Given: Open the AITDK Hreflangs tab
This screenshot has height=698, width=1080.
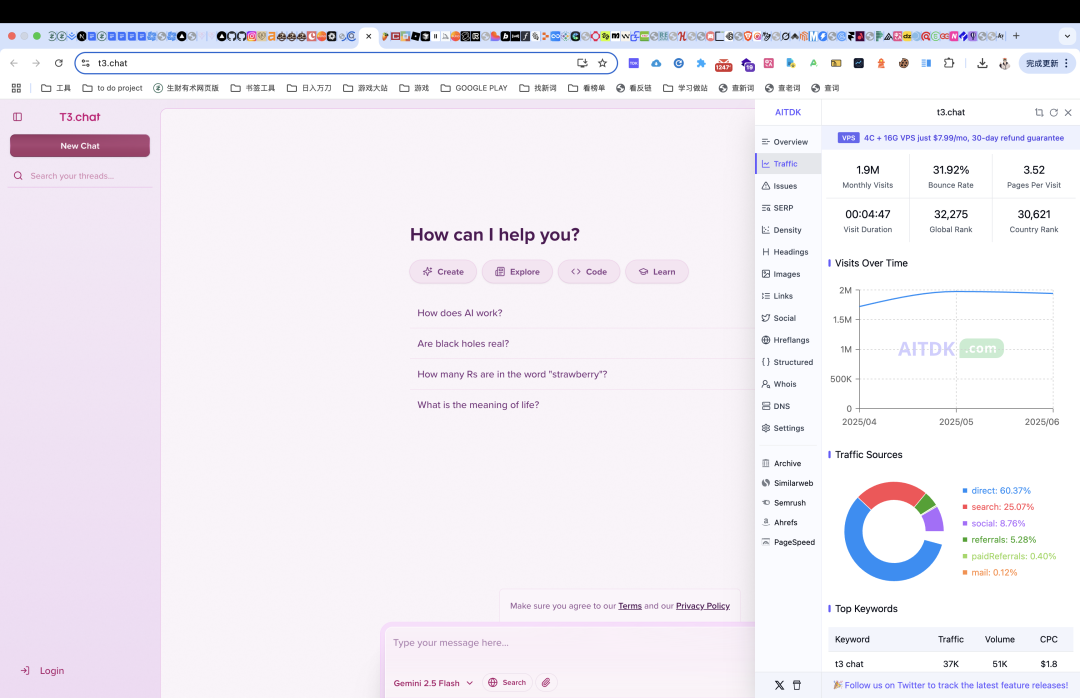Looking at the screenshot, I should pyautogui.click(x=788, y=340).
